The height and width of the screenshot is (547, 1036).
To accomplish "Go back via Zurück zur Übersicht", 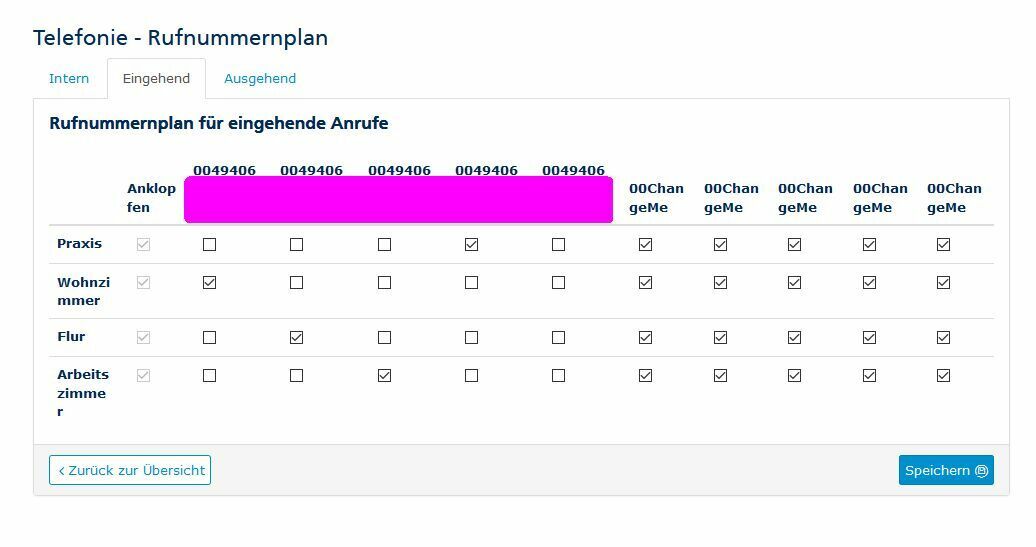I will point(130,470).
